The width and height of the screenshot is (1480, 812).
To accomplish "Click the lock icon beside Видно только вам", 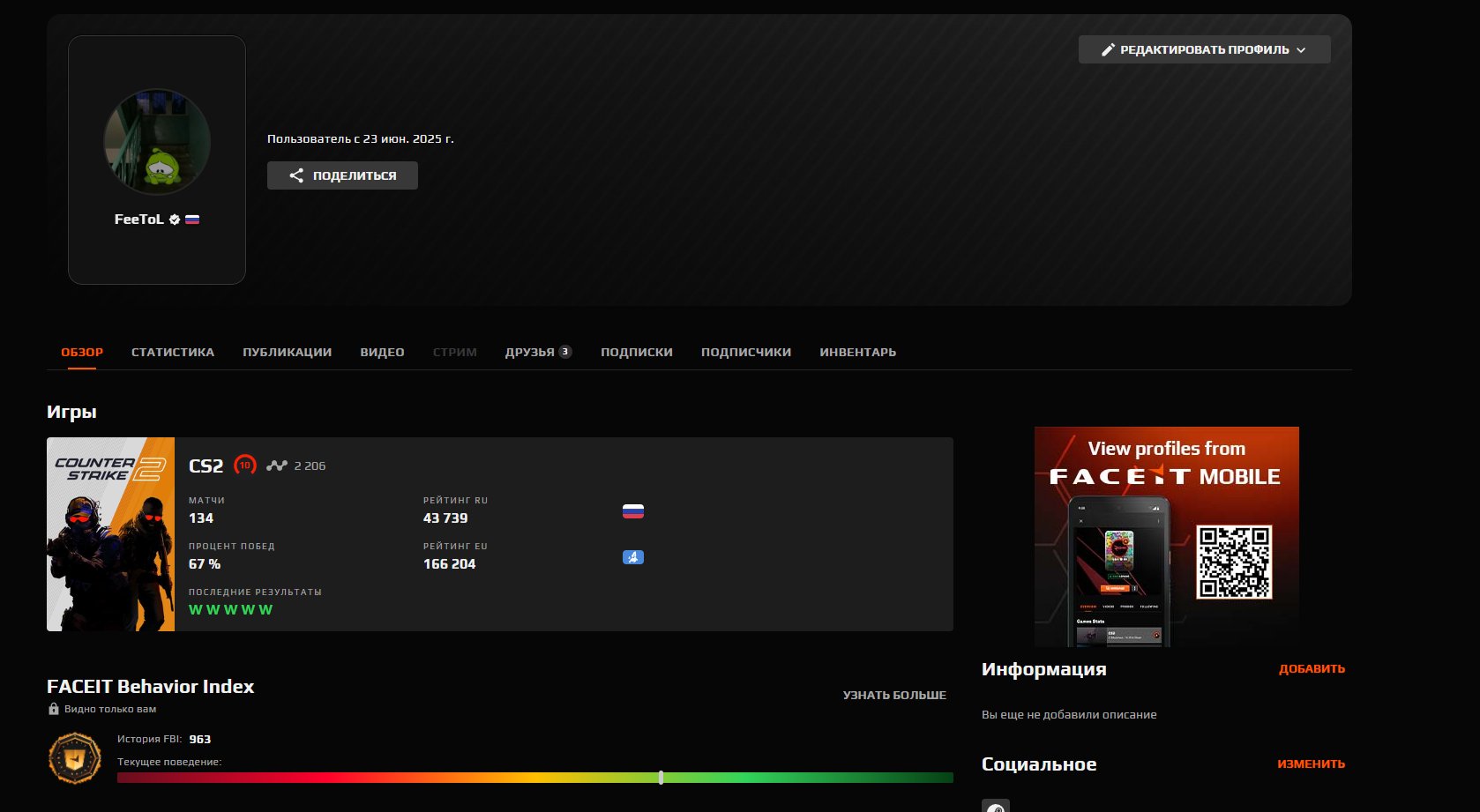I will [51, 710].
